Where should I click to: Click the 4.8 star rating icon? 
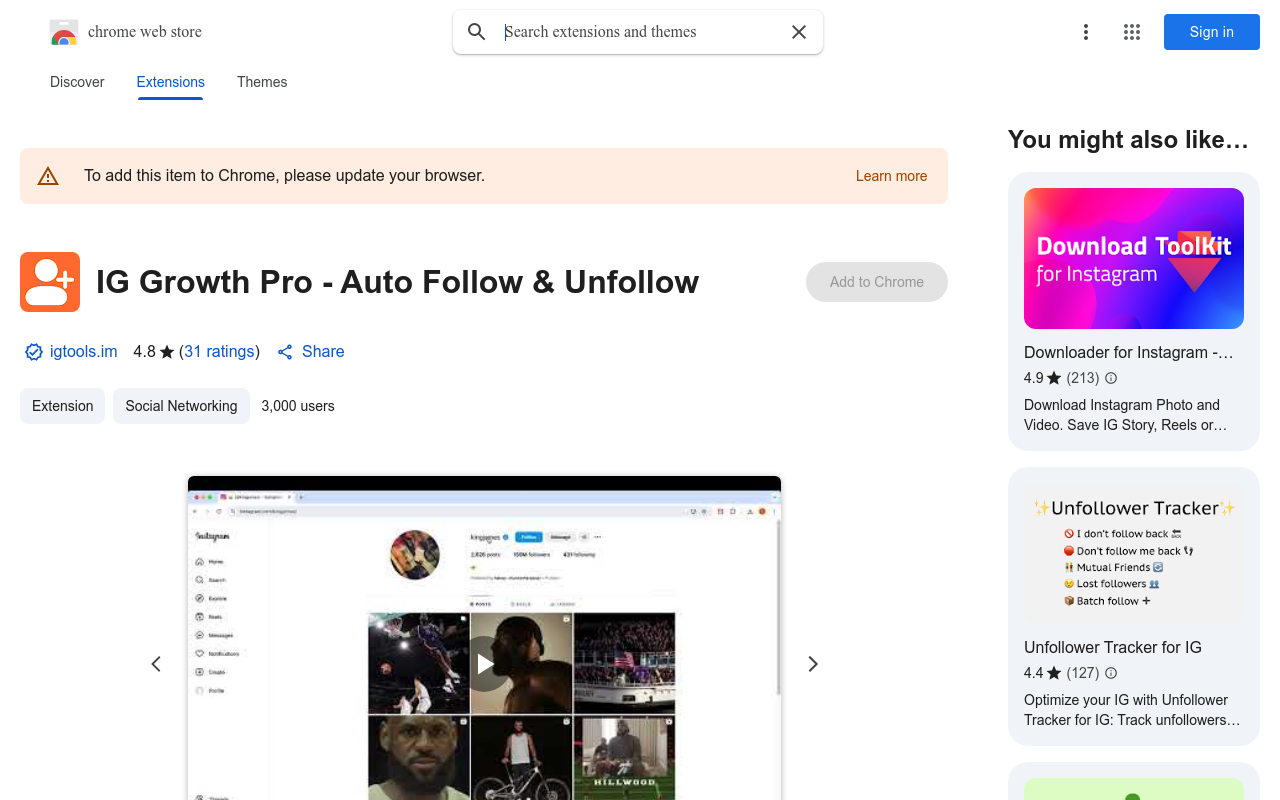coord(167,352)
